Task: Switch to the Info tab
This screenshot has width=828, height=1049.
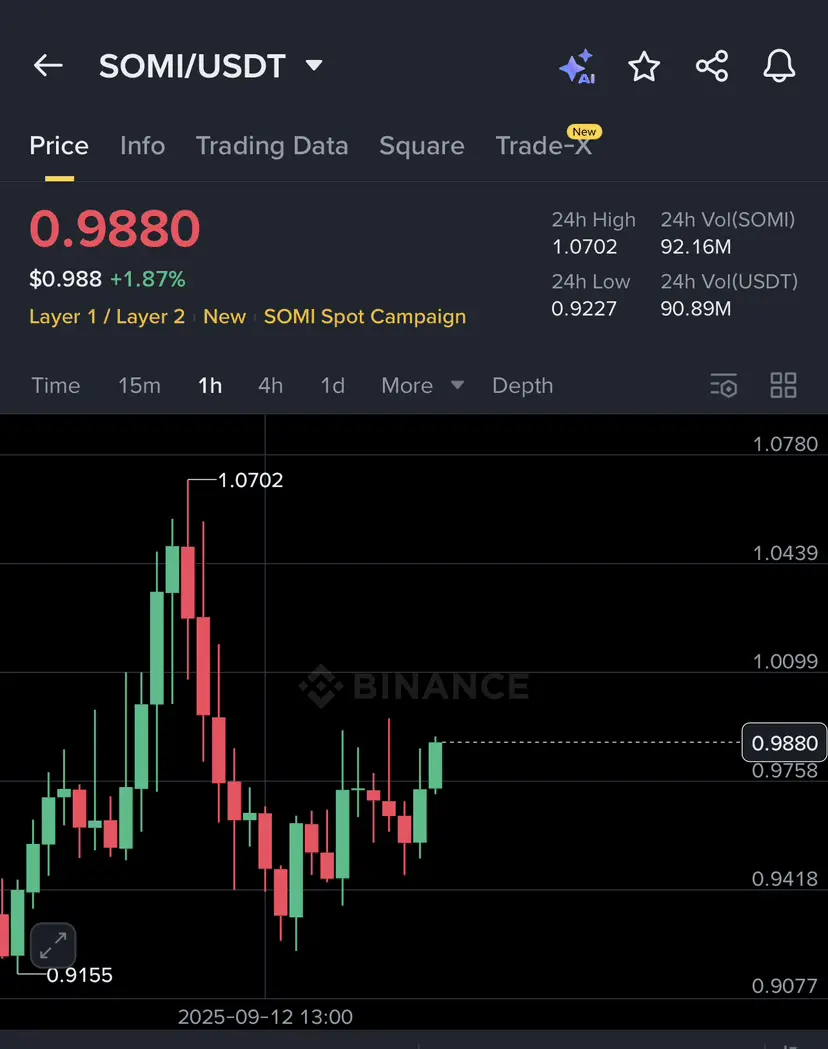Action: (142, 146)
